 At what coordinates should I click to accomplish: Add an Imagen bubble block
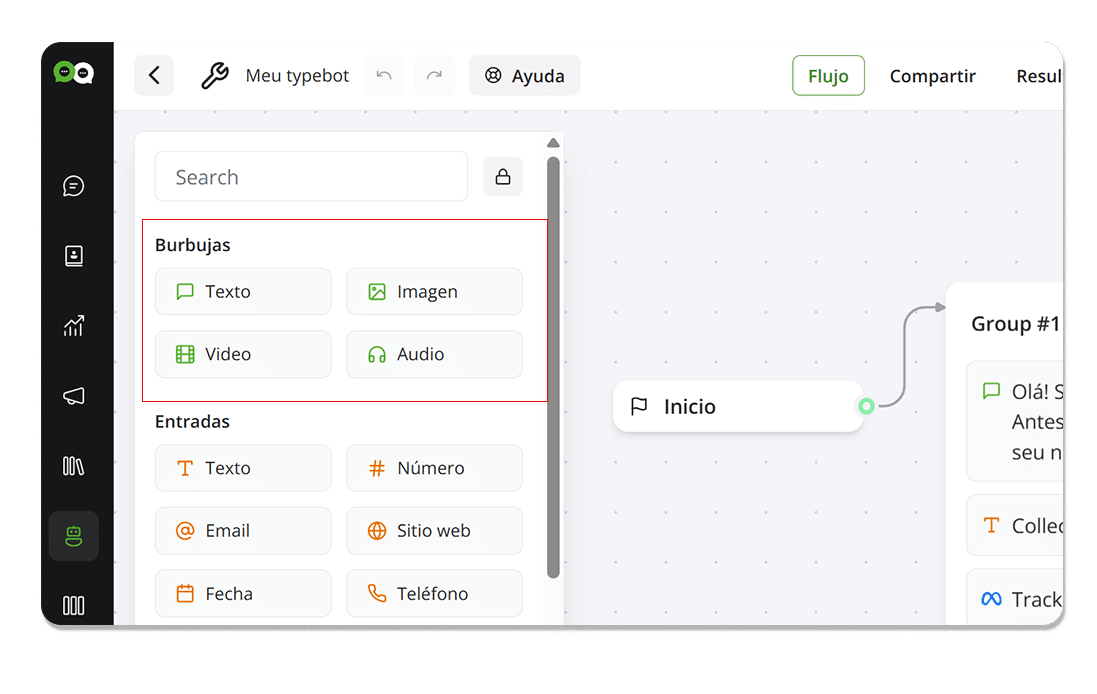point(434,292)
